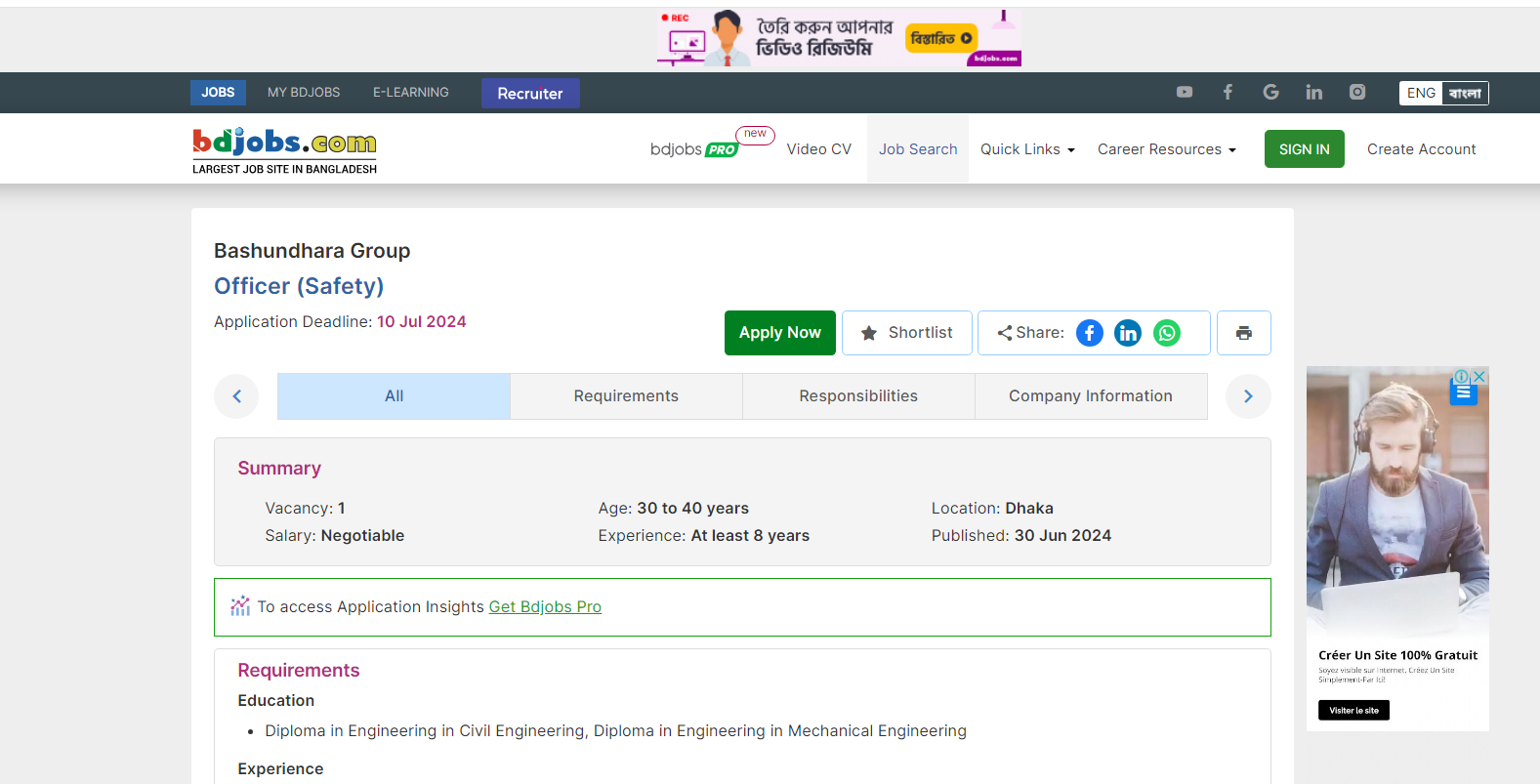The image size is (1540, 784).
Task: Switch language to ENG
Action: click(1421, 93)
